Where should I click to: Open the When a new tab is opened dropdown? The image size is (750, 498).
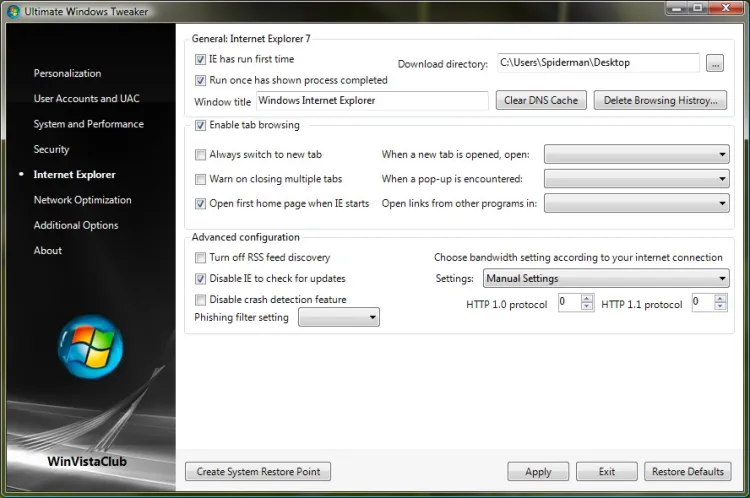coord(637,154)
